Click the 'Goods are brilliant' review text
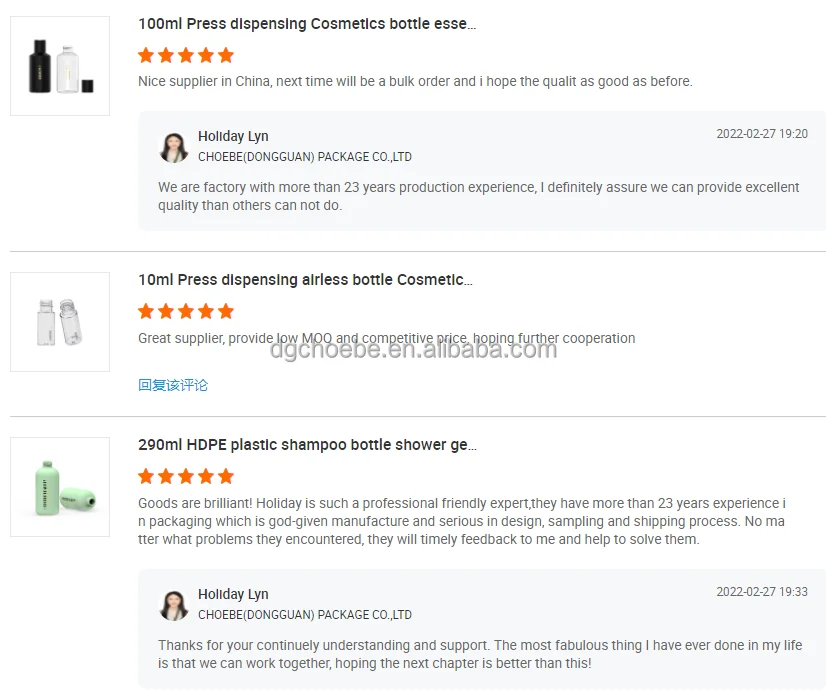 click(460, 521)
